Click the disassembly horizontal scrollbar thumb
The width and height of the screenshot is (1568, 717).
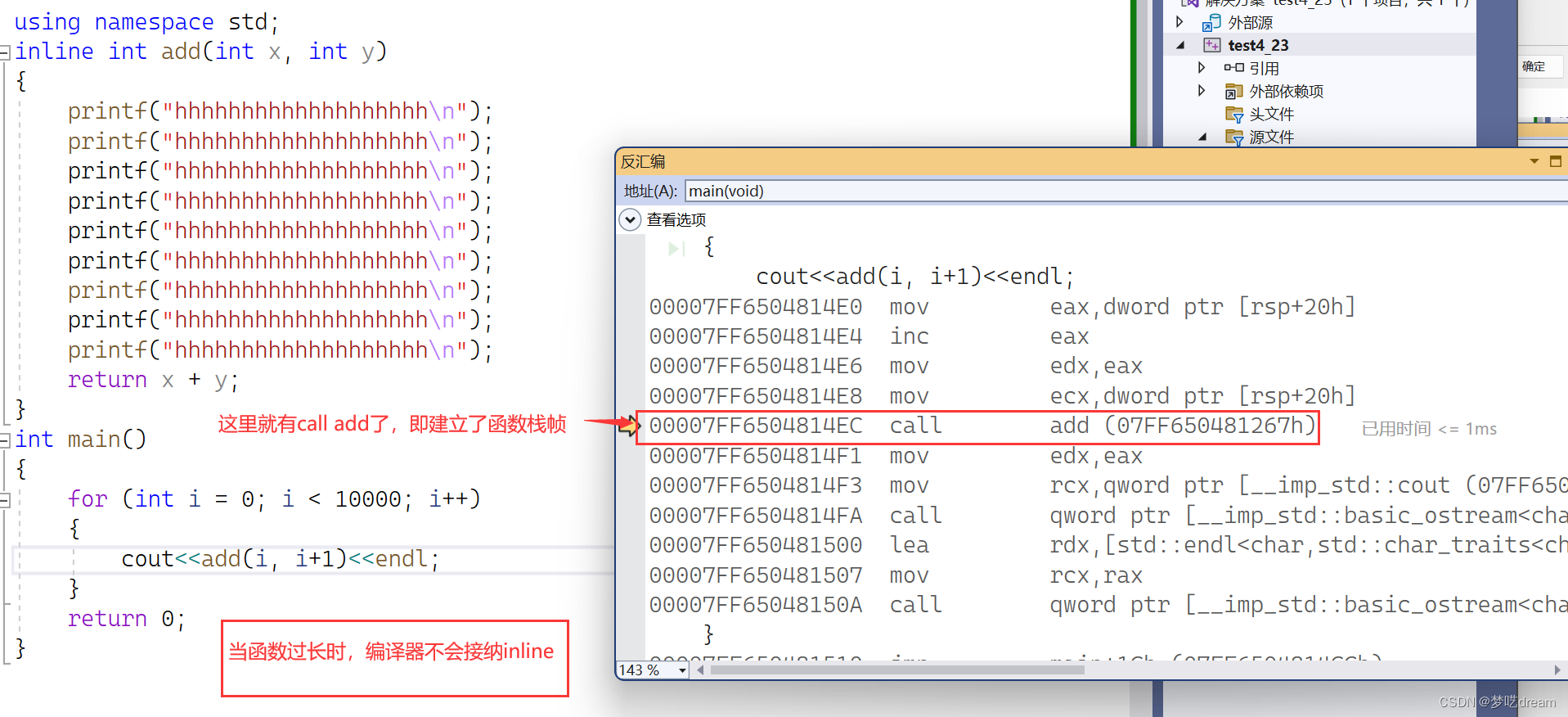897,670
